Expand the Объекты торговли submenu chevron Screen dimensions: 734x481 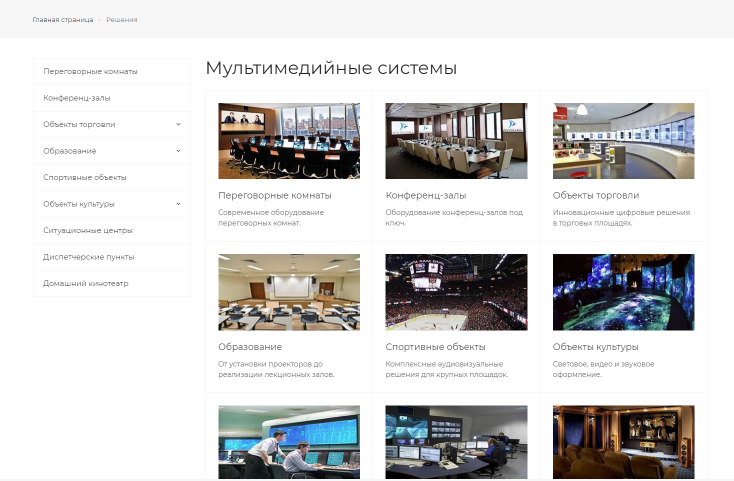(x=178, y=124)
